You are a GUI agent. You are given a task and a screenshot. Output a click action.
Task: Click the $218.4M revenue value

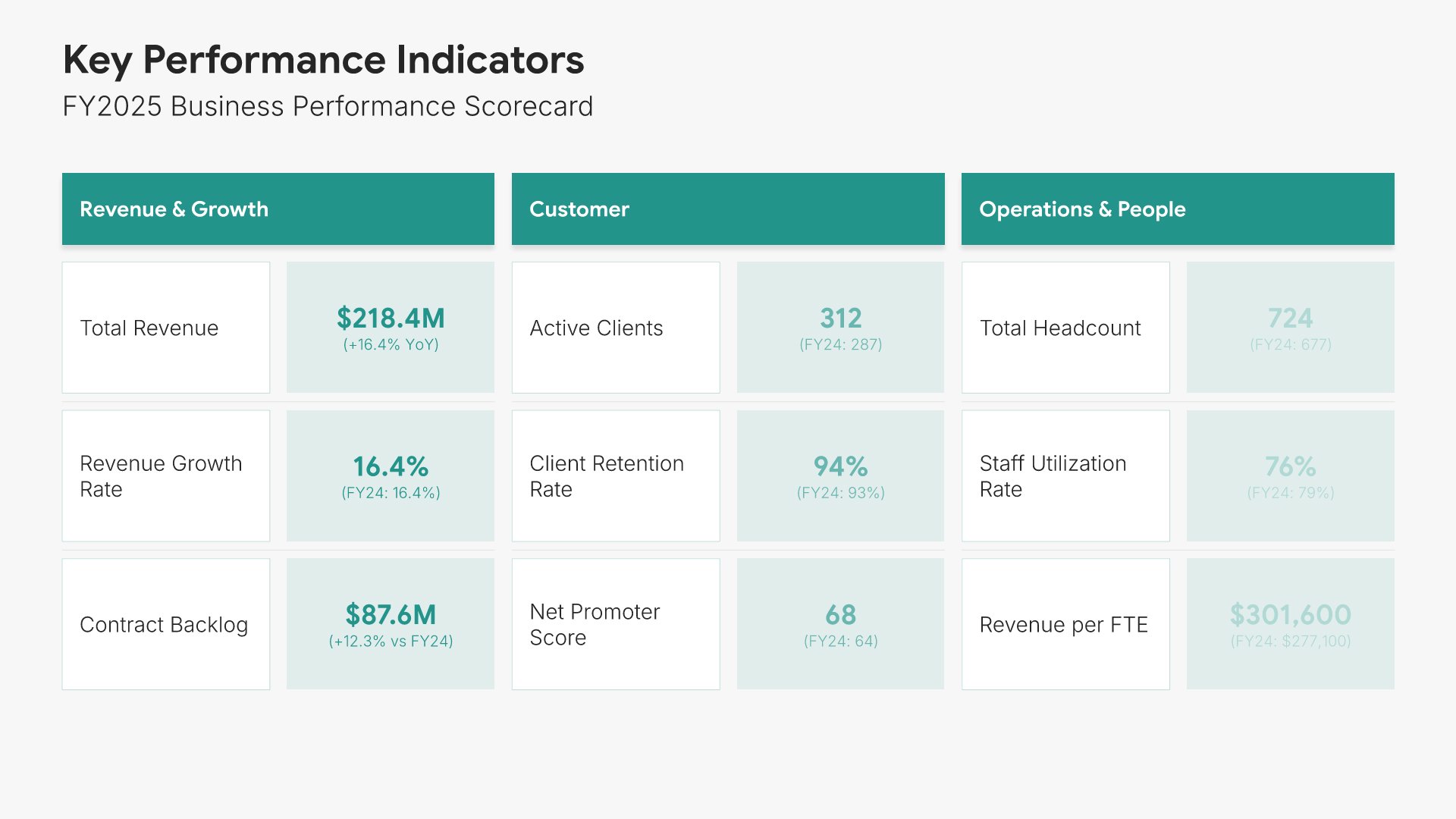point(391,318)
